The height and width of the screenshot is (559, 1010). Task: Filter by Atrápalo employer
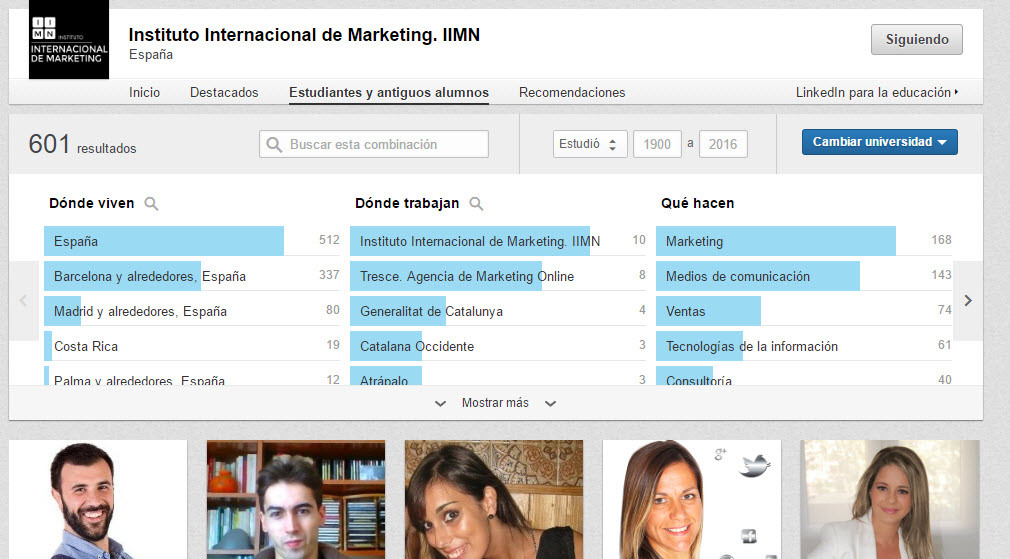pos(498,376)
